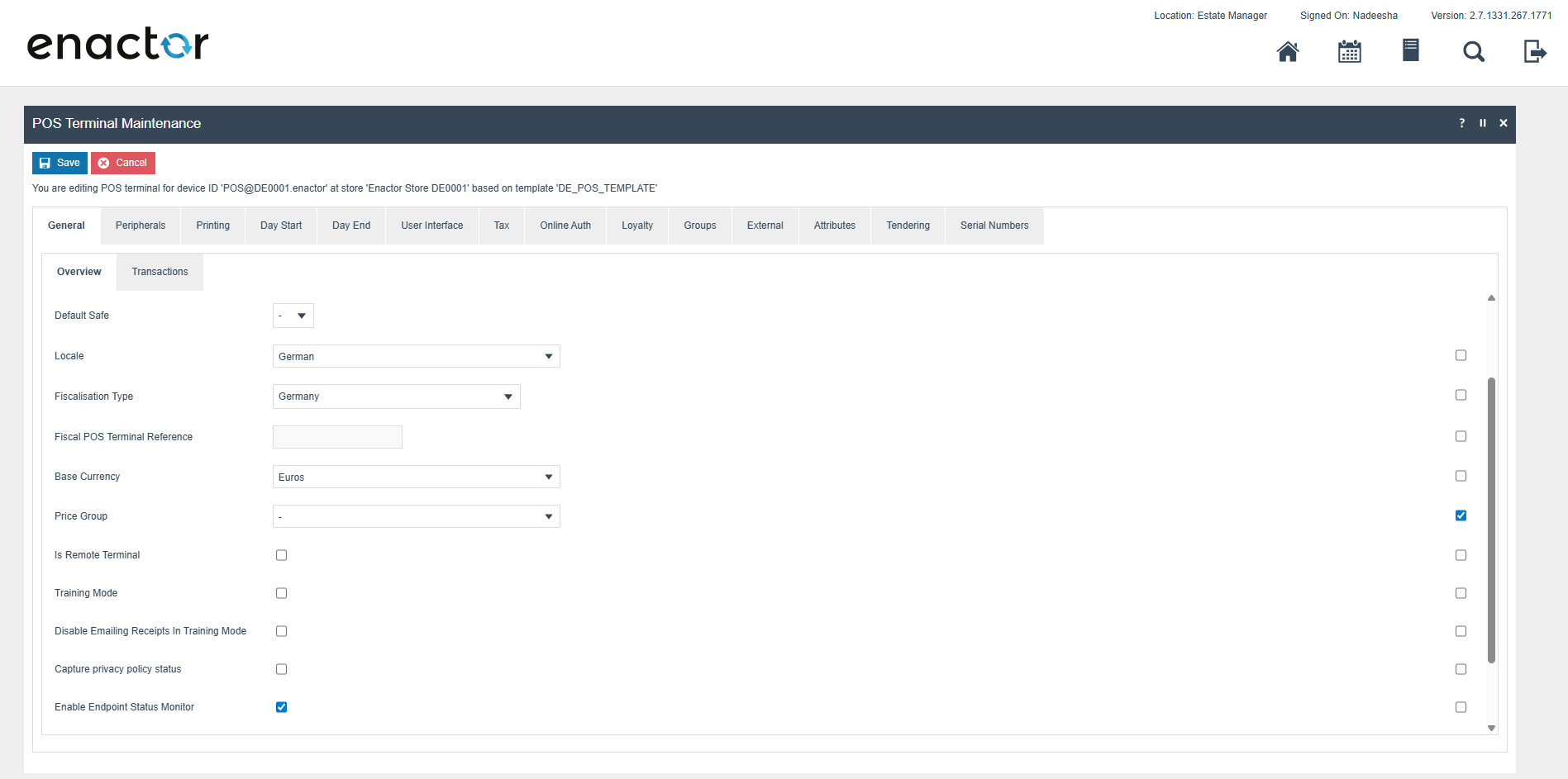Click the 'Fiscalisation Type' label
Image resolution: width=1568 pixels, height=779 pixels.
click(x=93, y=397)
